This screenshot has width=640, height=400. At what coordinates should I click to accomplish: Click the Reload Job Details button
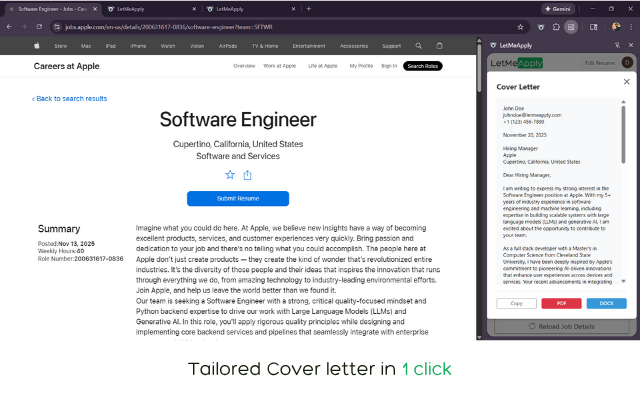(562, 326)
